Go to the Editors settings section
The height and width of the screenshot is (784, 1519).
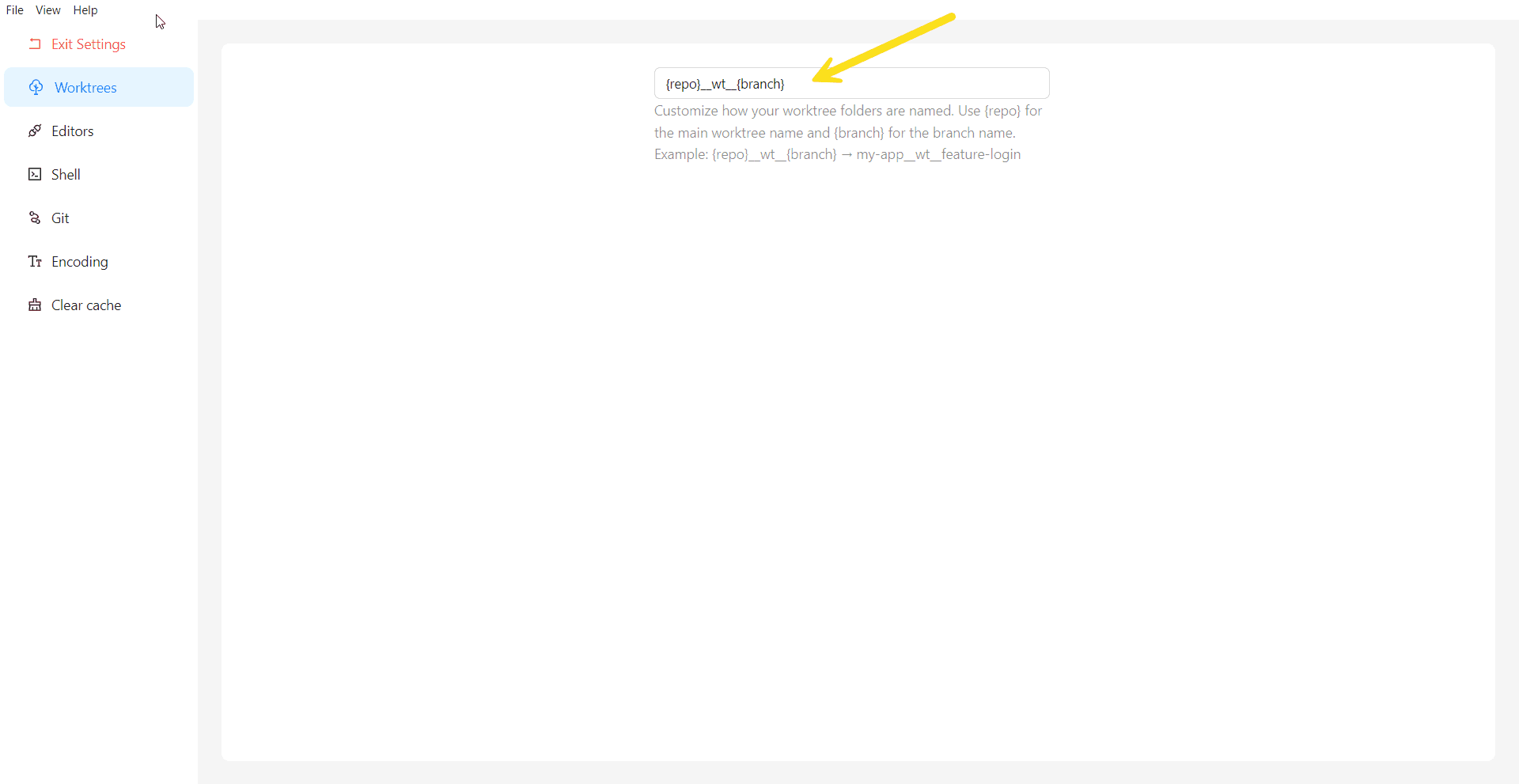[x=73, y=131]
